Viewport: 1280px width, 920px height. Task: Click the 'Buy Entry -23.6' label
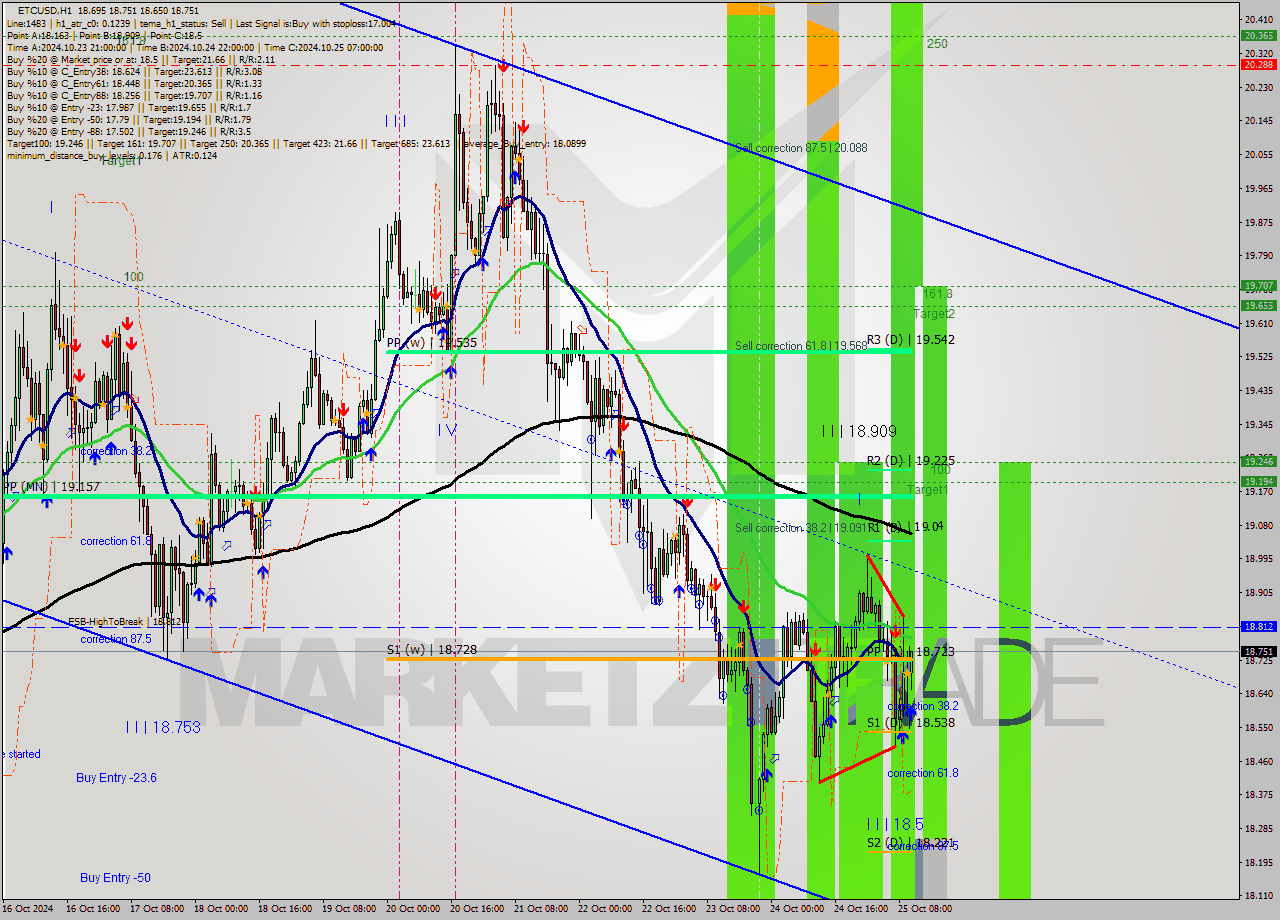coord(116,778)
